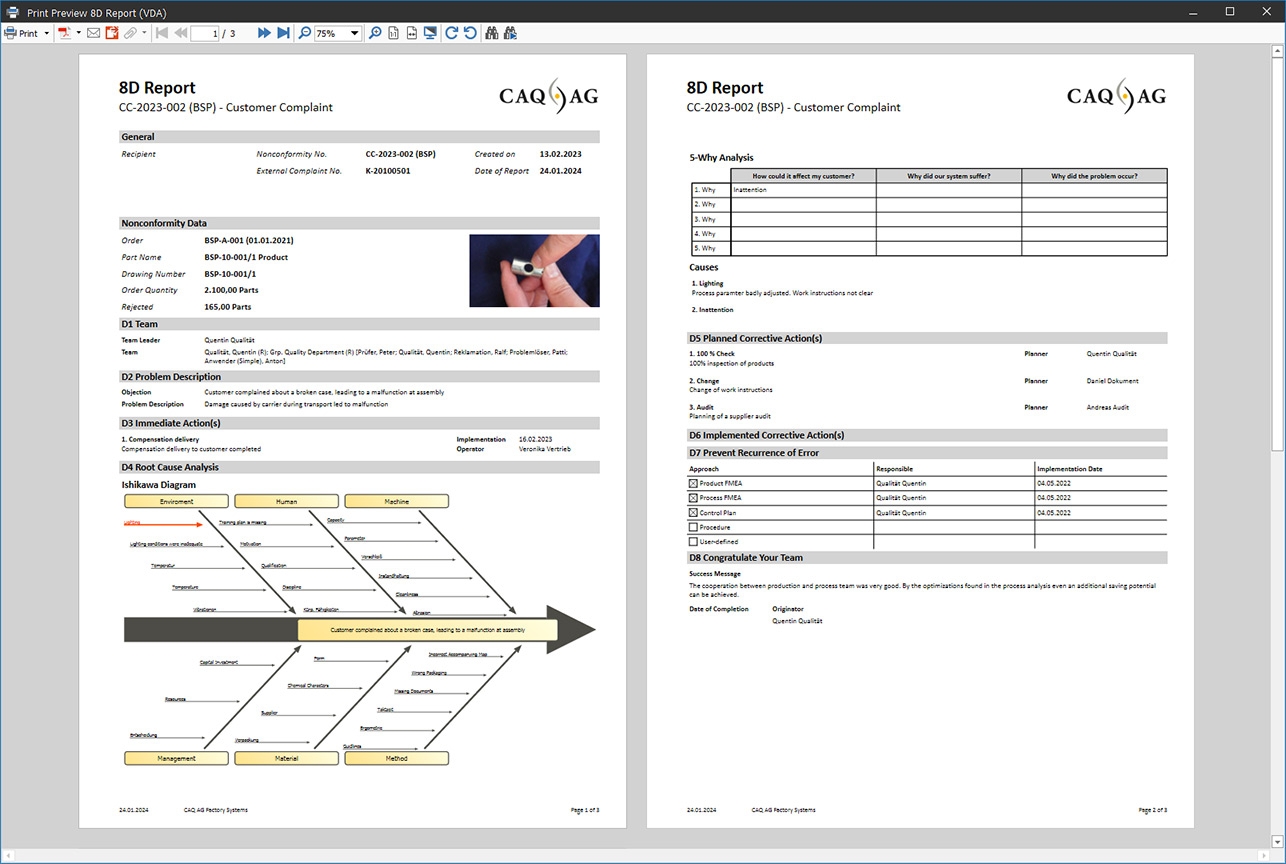
Task: Rotate the page counterclockwise
Action: [469, 33]
